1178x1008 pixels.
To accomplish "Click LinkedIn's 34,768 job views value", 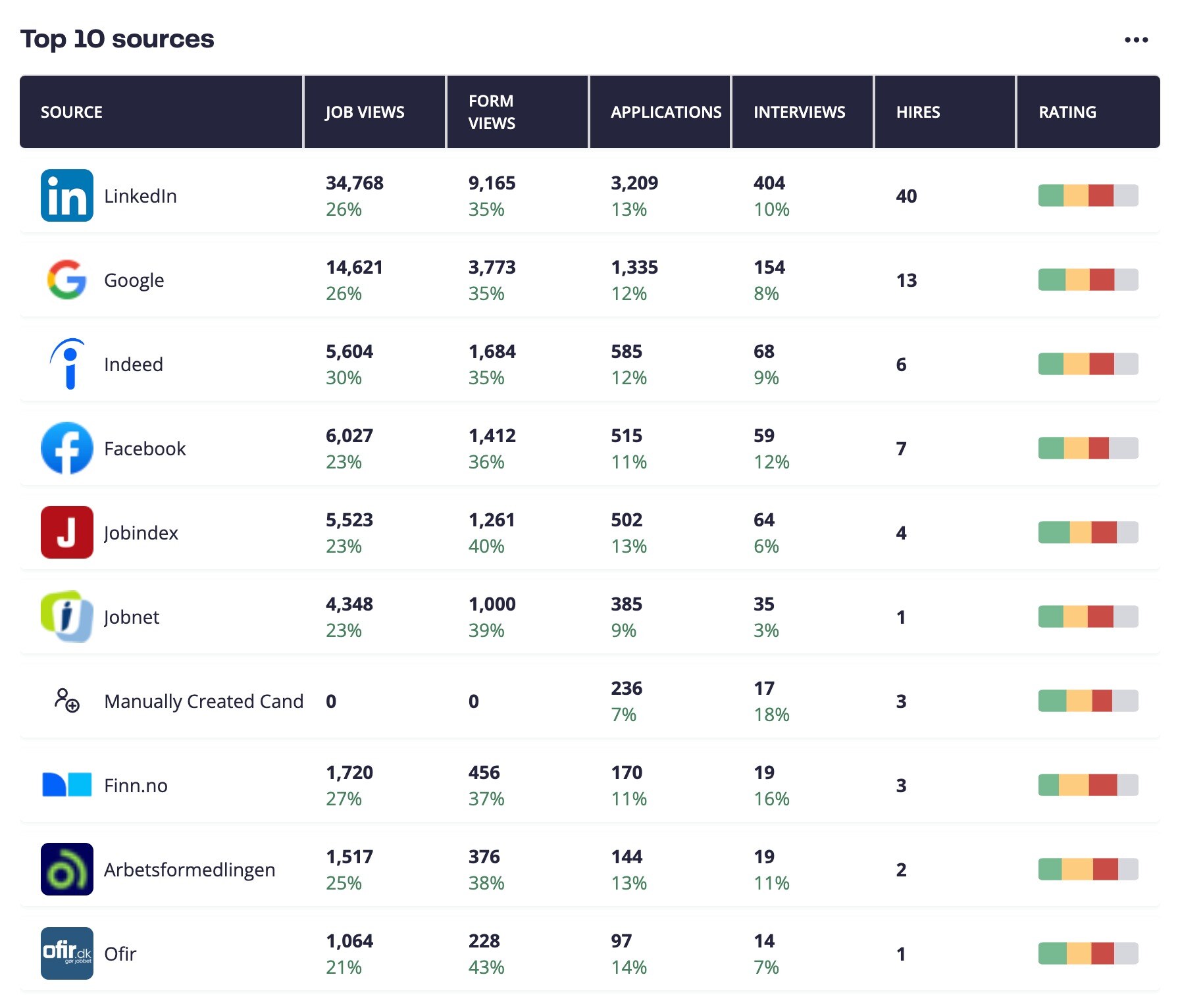I will click(x=355, y=183).
